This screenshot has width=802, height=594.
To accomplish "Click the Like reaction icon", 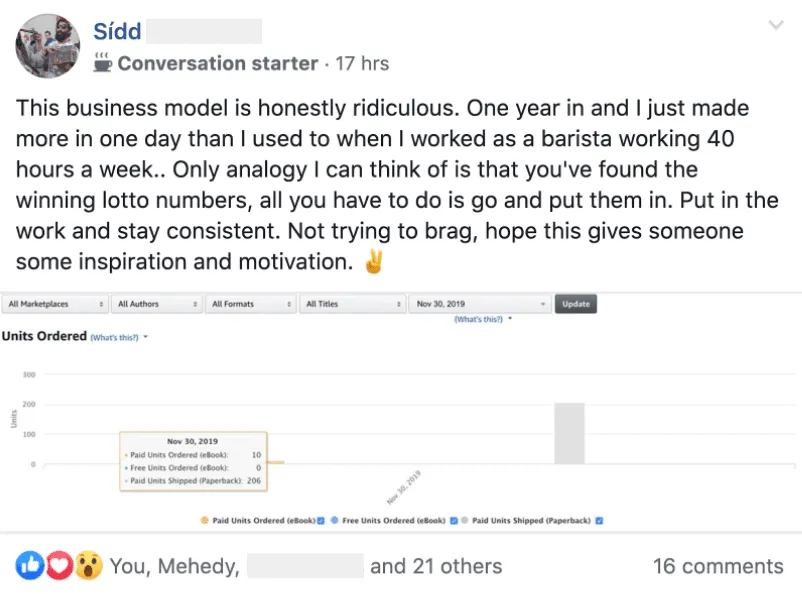I will coord(28,566).
